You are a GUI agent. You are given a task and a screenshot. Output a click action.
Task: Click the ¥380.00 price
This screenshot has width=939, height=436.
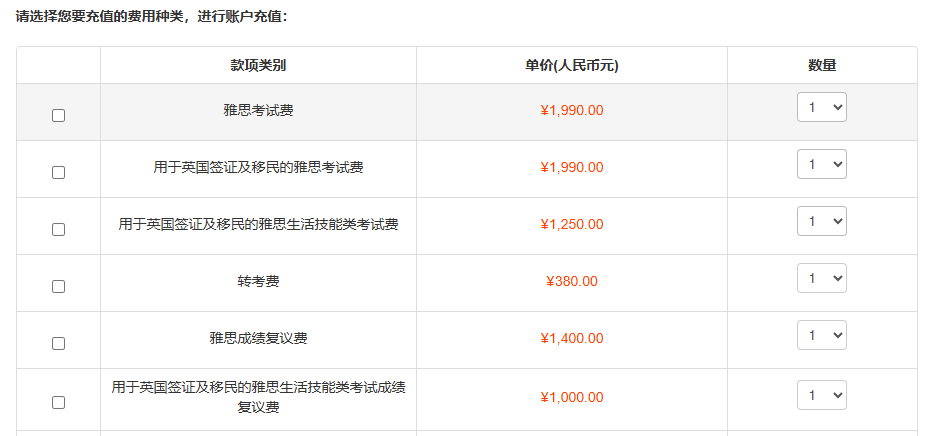coord(572,281)
